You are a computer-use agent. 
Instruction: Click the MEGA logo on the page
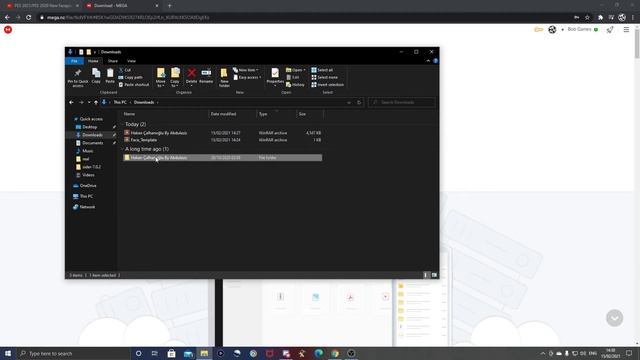click(x=8, y=29)
